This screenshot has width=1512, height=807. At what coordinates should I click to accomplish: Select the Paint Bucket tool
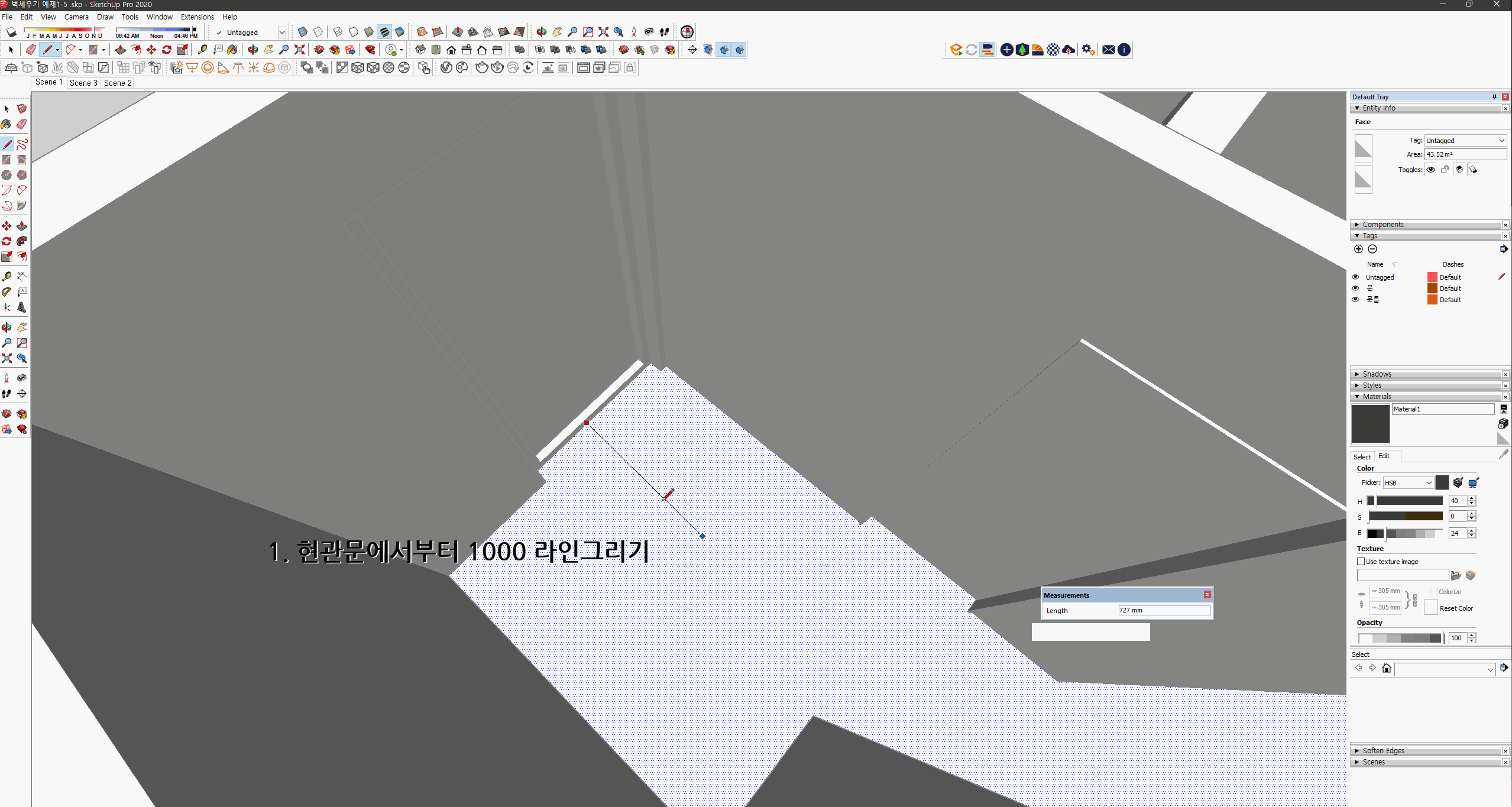click(x=7, y=124)
